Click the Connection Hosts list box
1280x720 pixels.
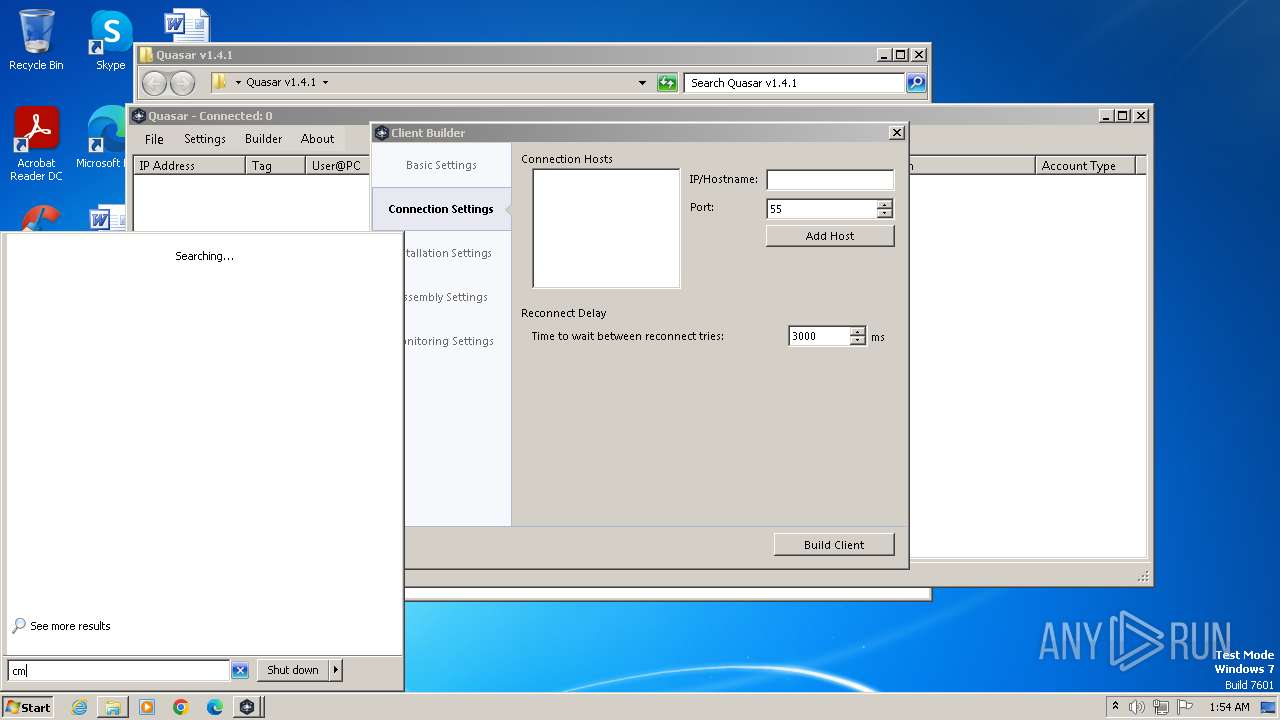coord(606,228)
